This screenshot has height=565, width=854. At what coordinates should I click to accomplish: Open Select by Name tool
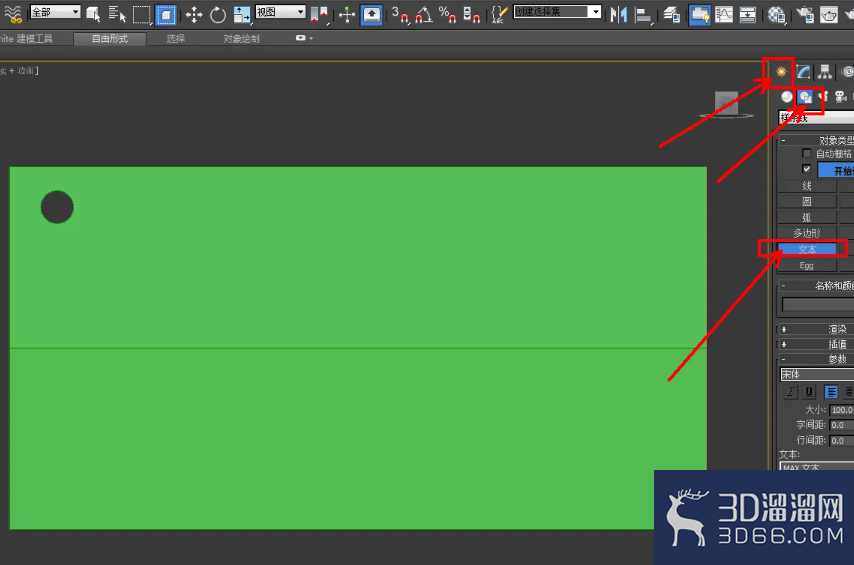tap(117, 14)
